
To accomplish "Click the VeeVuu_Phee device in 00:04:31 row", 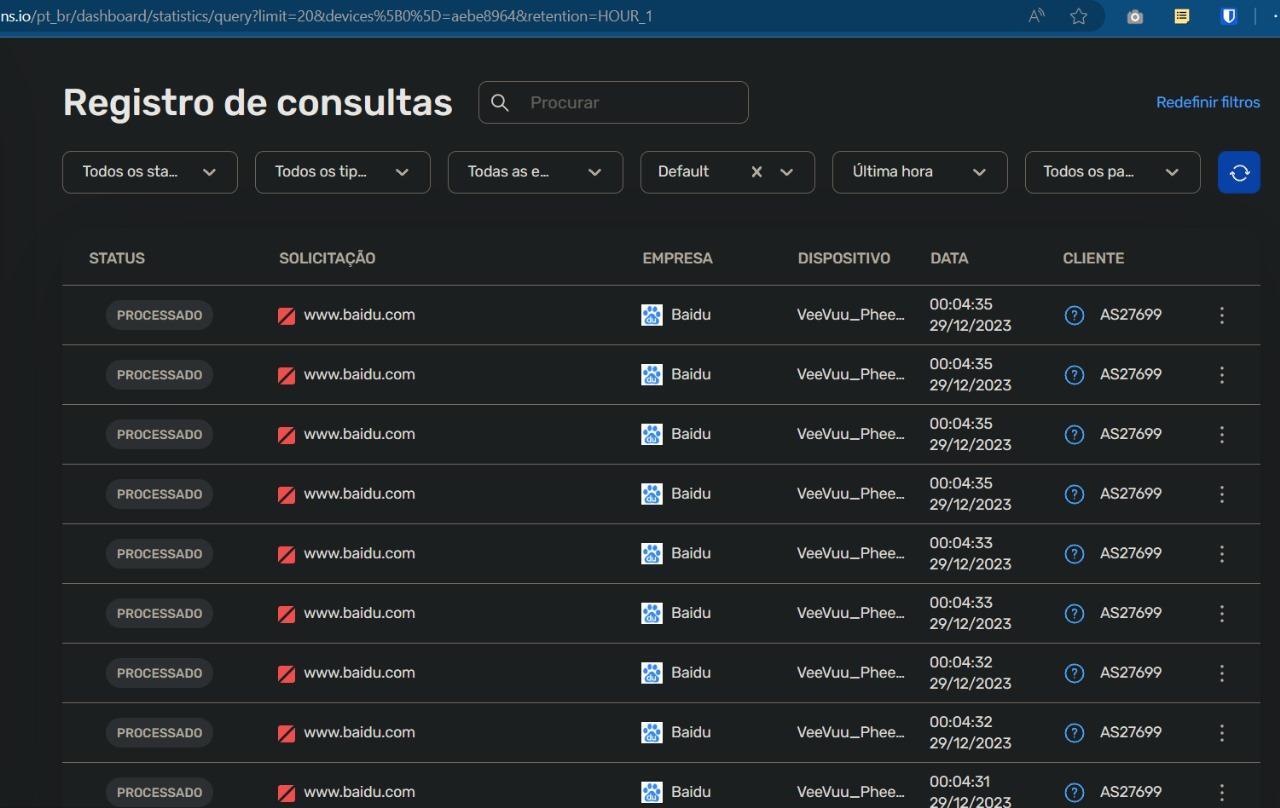I will point(851,792).
